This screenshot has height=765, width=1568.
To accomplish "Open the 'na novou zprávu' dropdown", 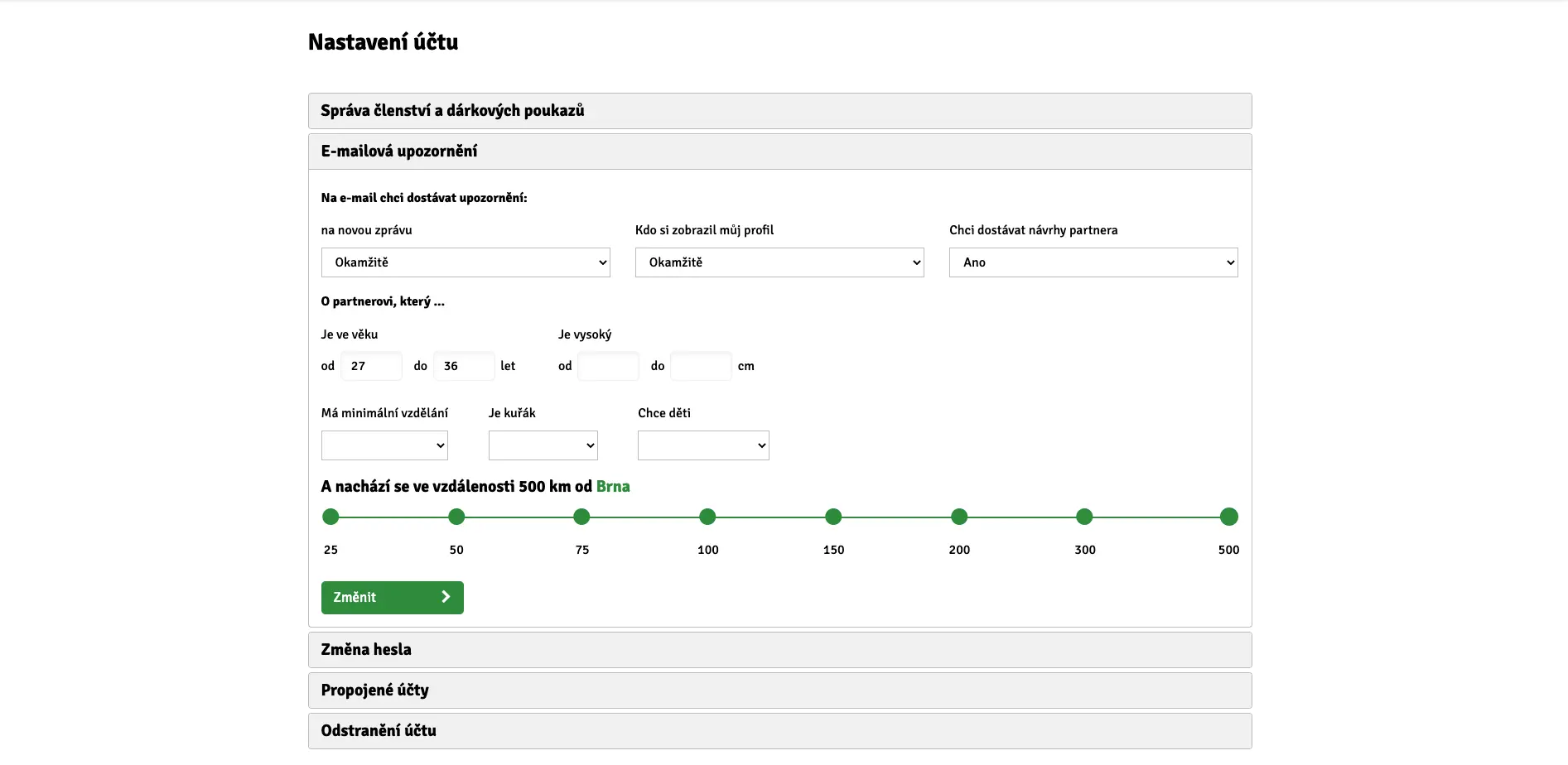I will tap(466, 262).
